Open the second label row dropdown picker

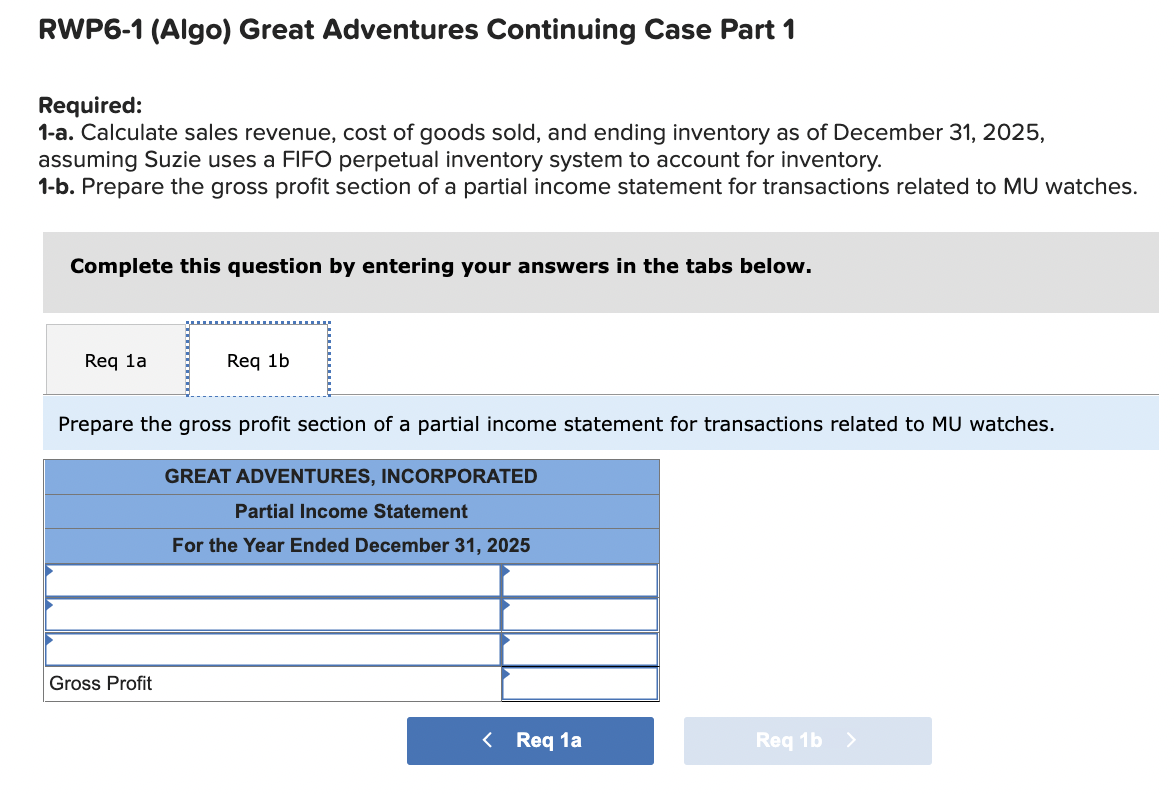pos(47,606)
